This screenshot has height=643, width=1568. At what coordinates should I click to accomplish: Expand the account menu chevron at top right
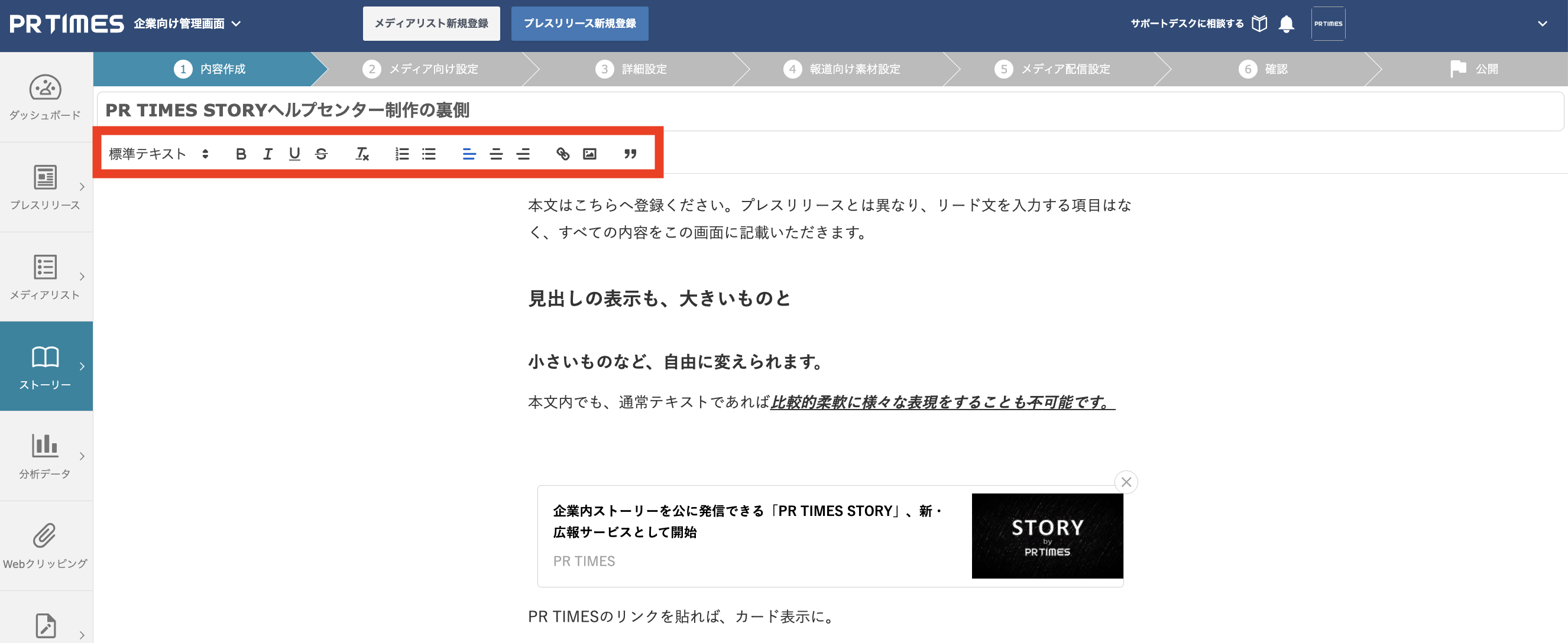1542,24
